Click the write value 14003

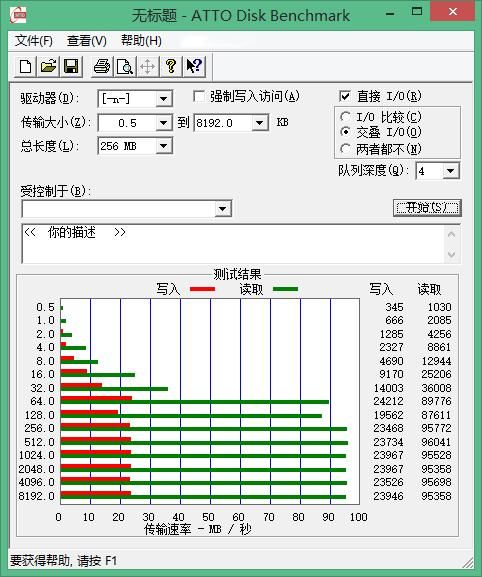pos(389,388)
